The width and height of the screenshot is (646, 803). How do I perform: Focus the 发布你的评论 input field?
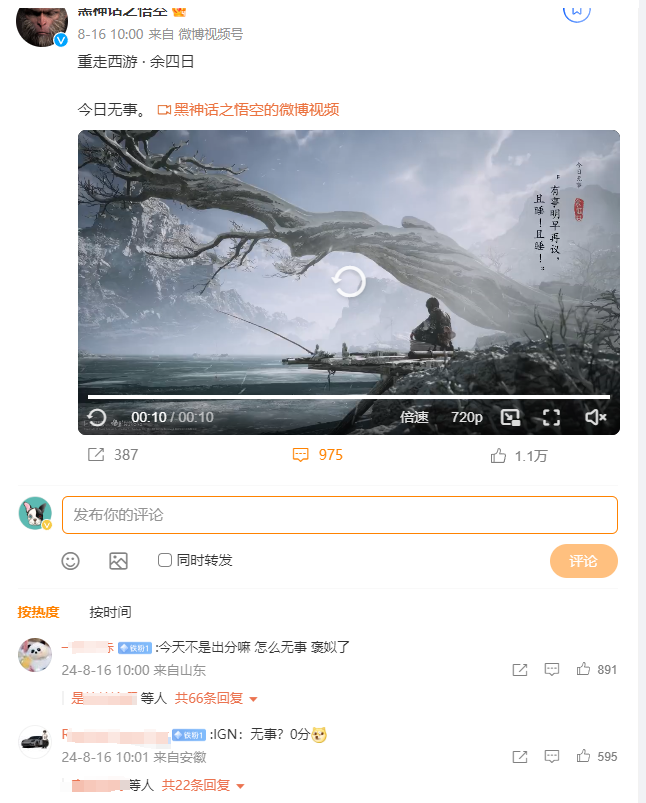click(x=340, y=515)
